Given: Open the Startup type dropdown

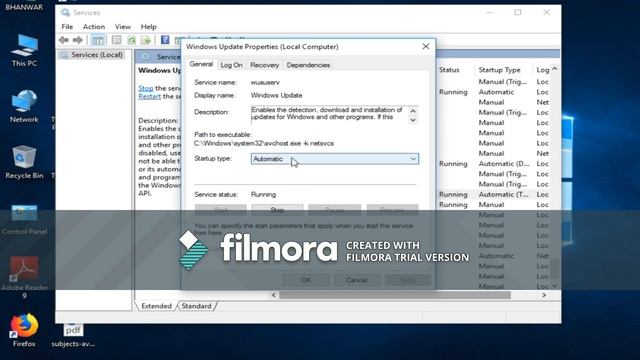Looking at the screenshot, I should [335, 159].
